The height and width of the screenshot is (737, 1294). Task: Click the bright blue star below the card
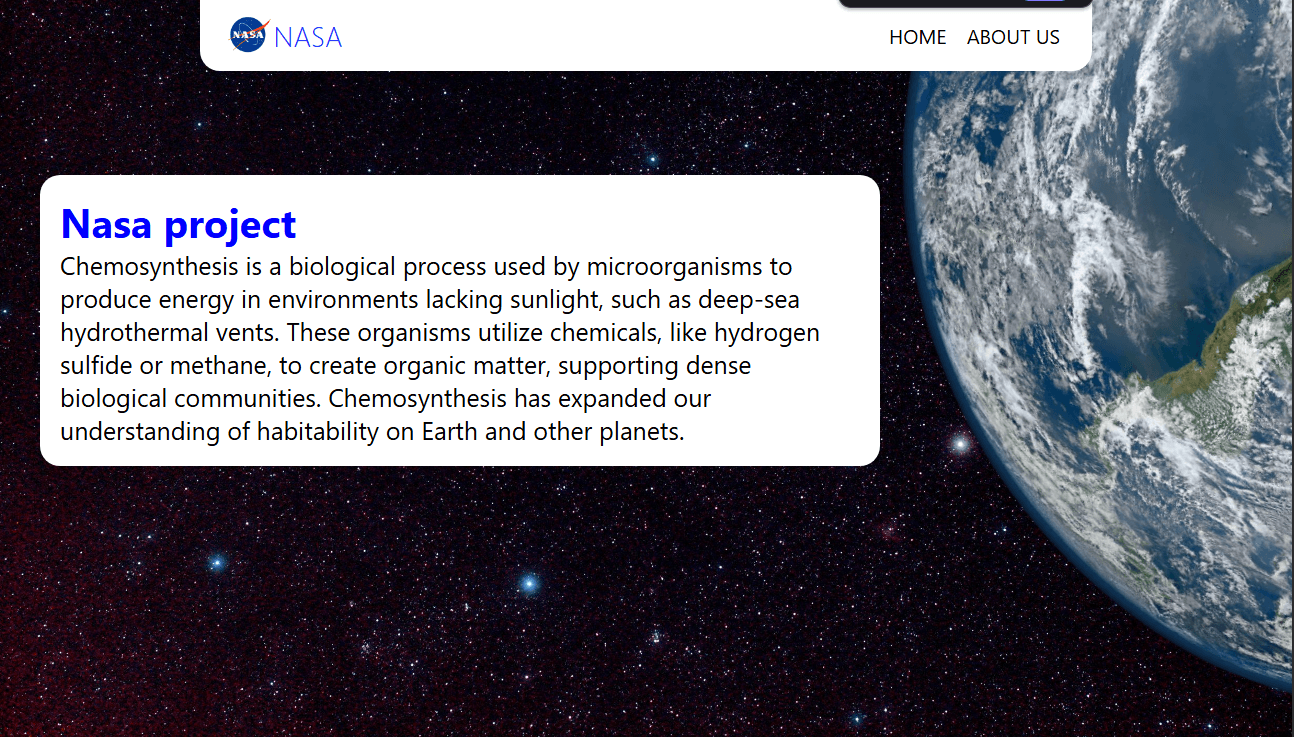530,583
